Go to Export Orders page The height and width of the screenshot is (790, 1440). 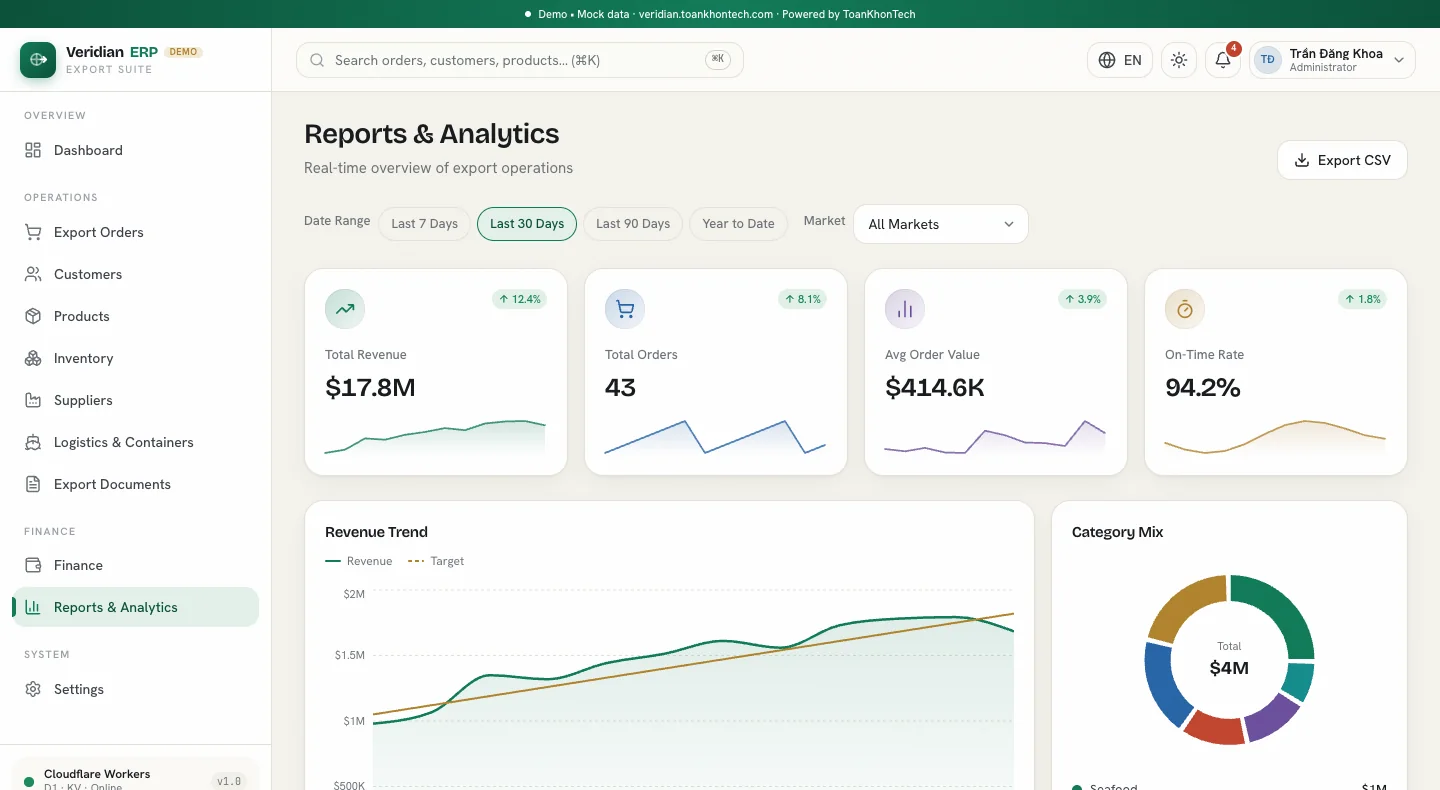pyautogui.click(x=135, y=232)
